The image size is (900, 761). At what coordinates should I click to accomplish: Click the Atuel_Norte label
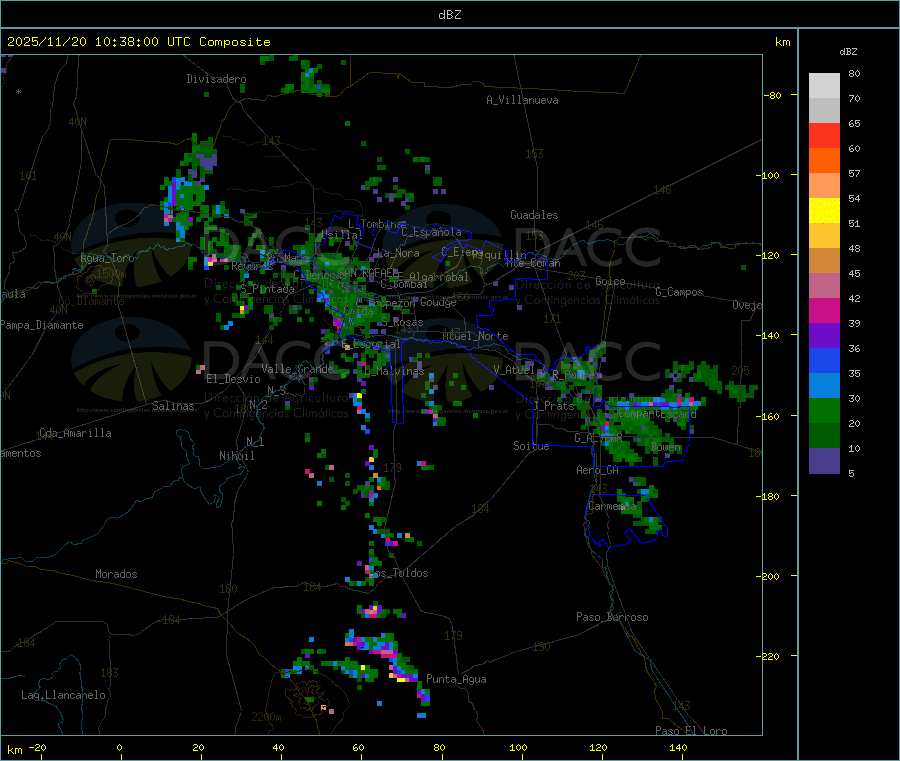[x=475, y=336]
